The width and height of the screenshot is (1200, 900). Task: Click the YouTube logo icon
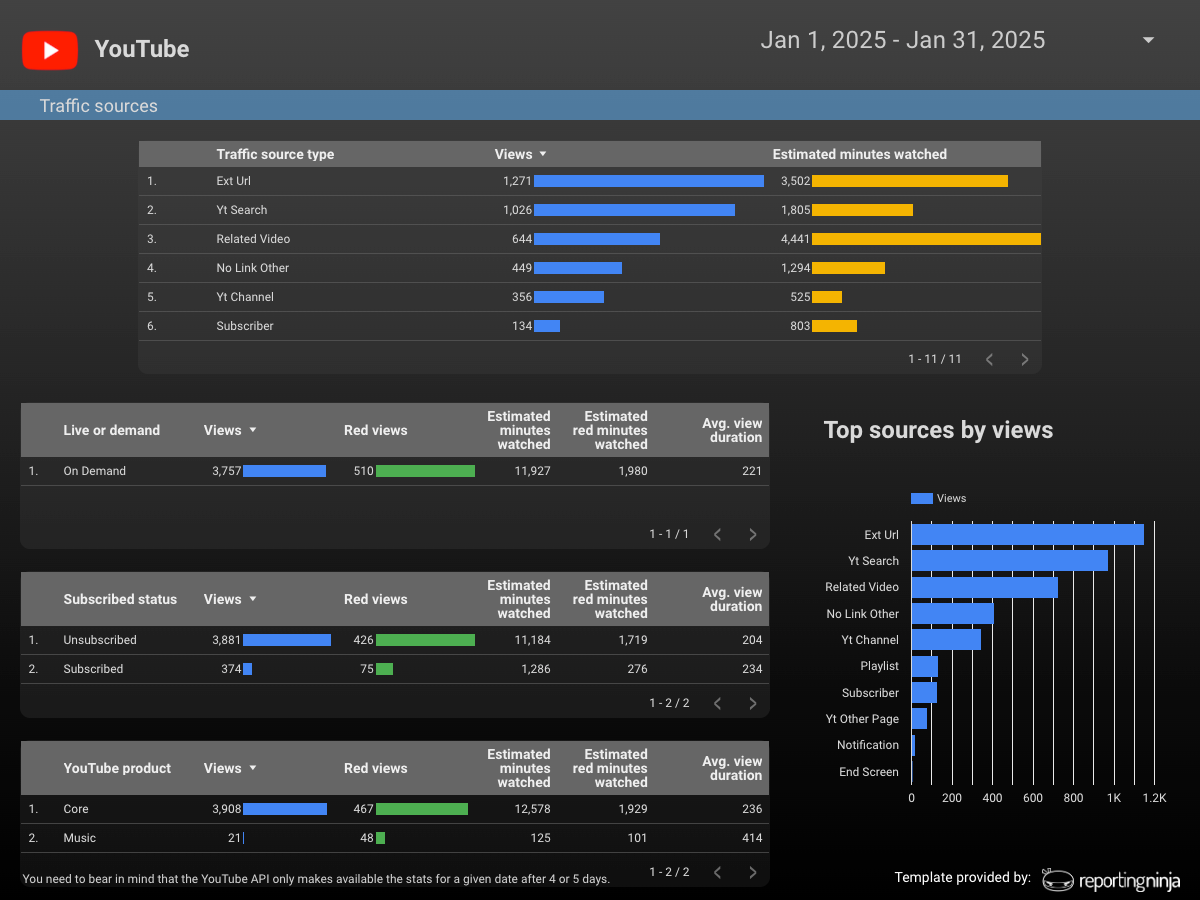point(50,49)
